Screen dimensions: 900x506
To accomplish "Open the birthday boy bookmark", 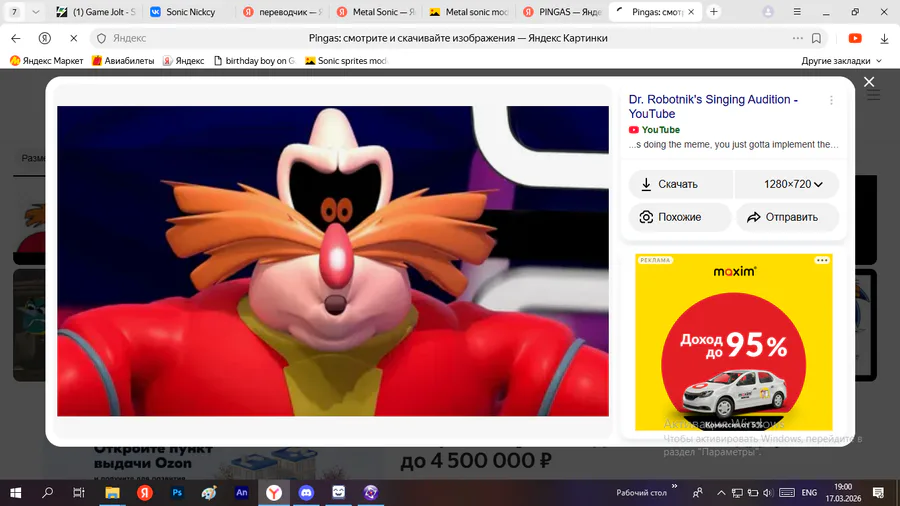I will (x=254, y=61).
